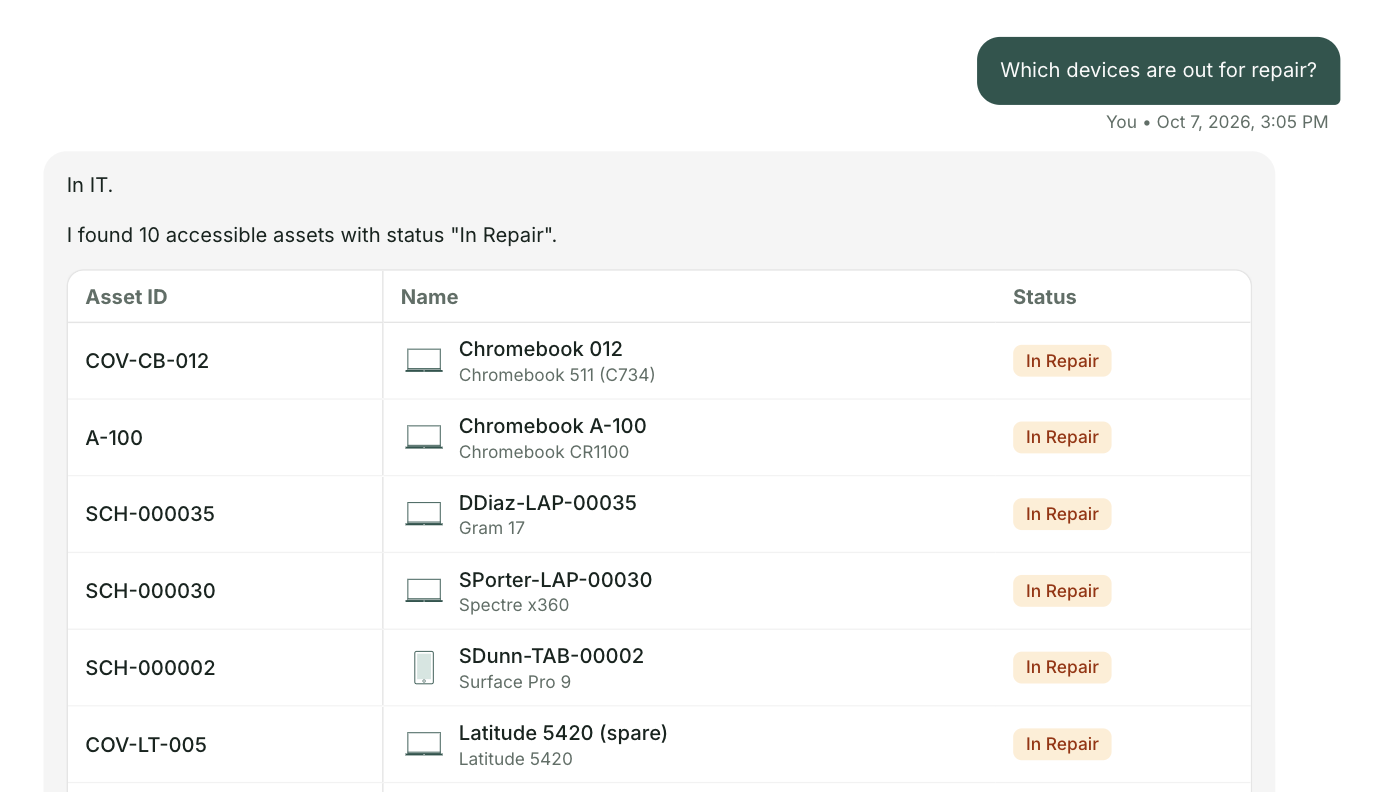Click the In Repair badge for COV-CB-012
Screen dimensions: 1380x792
coord(1062,361)
